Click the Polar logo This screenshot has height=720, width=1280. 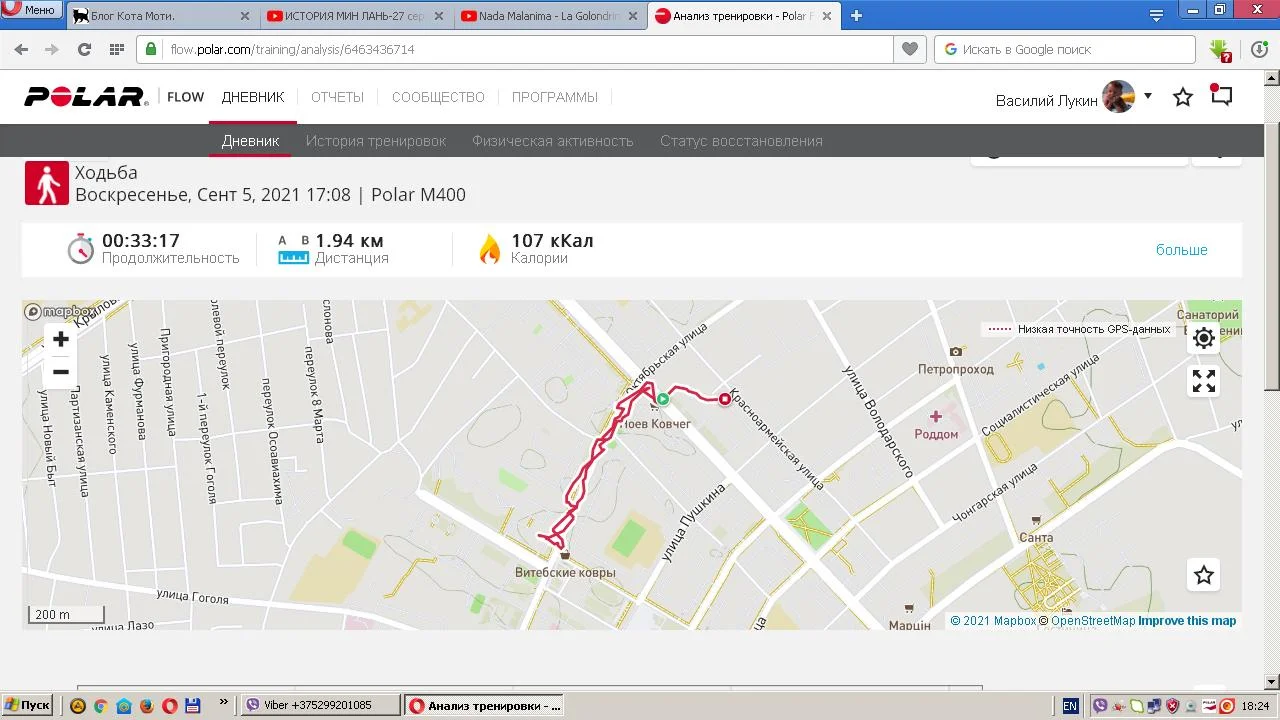pyautogui.click(x=86, y=97)
